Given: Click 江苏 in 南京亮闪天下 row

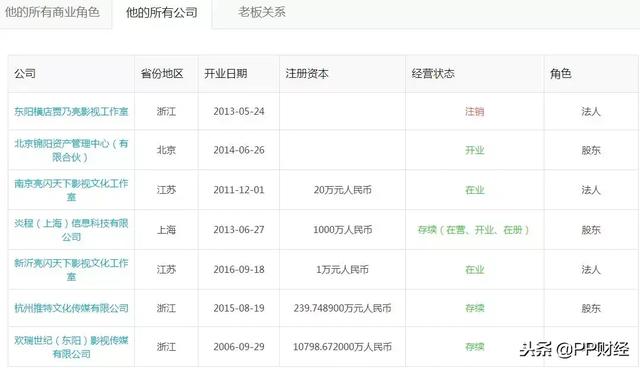Looking at the screenshot, I should (x=166, y=190).
